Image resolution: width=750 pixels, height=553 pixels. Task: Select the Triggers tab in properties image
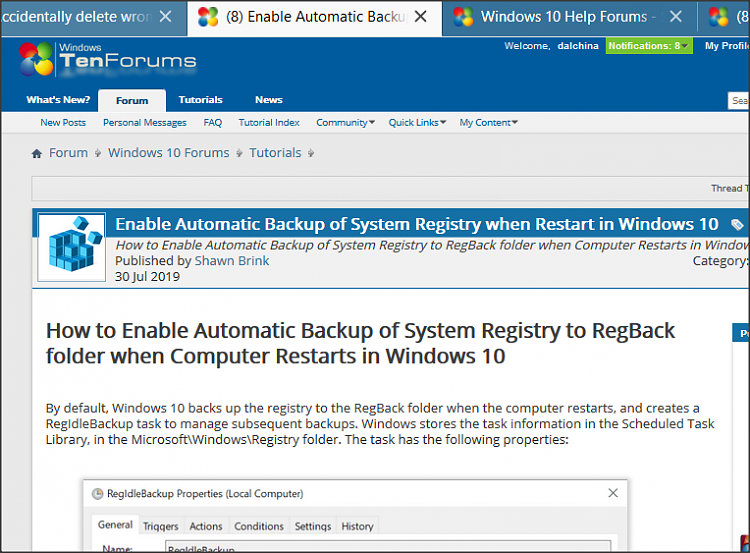[x=161, y=526]
